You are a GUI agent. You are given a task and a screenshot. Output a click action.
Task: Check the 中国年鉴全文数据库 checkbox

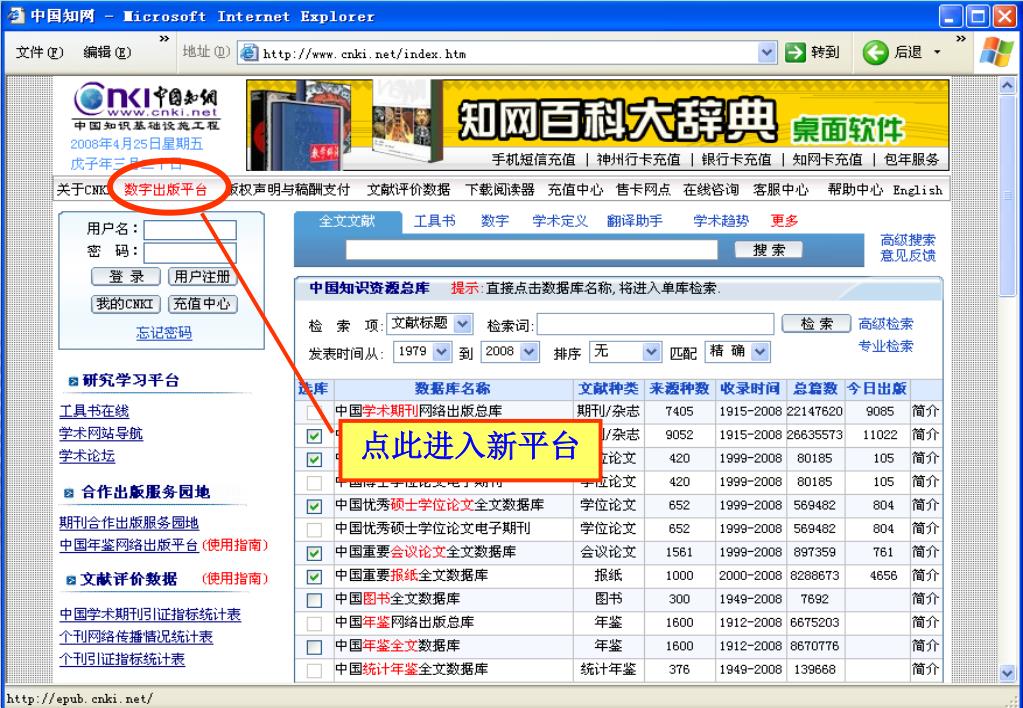tap(314, 647)
